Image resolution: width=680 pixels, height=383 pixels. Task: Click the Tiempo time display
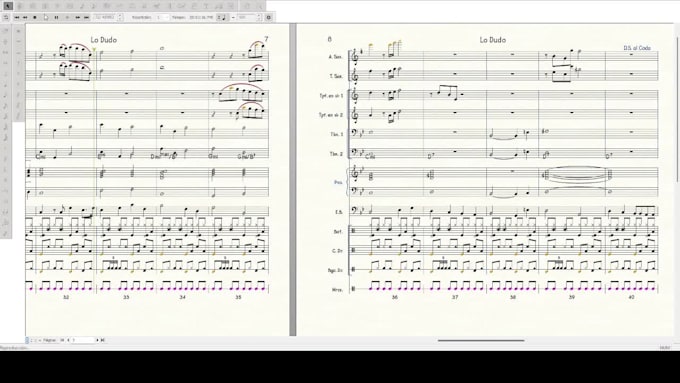[201, 17]
